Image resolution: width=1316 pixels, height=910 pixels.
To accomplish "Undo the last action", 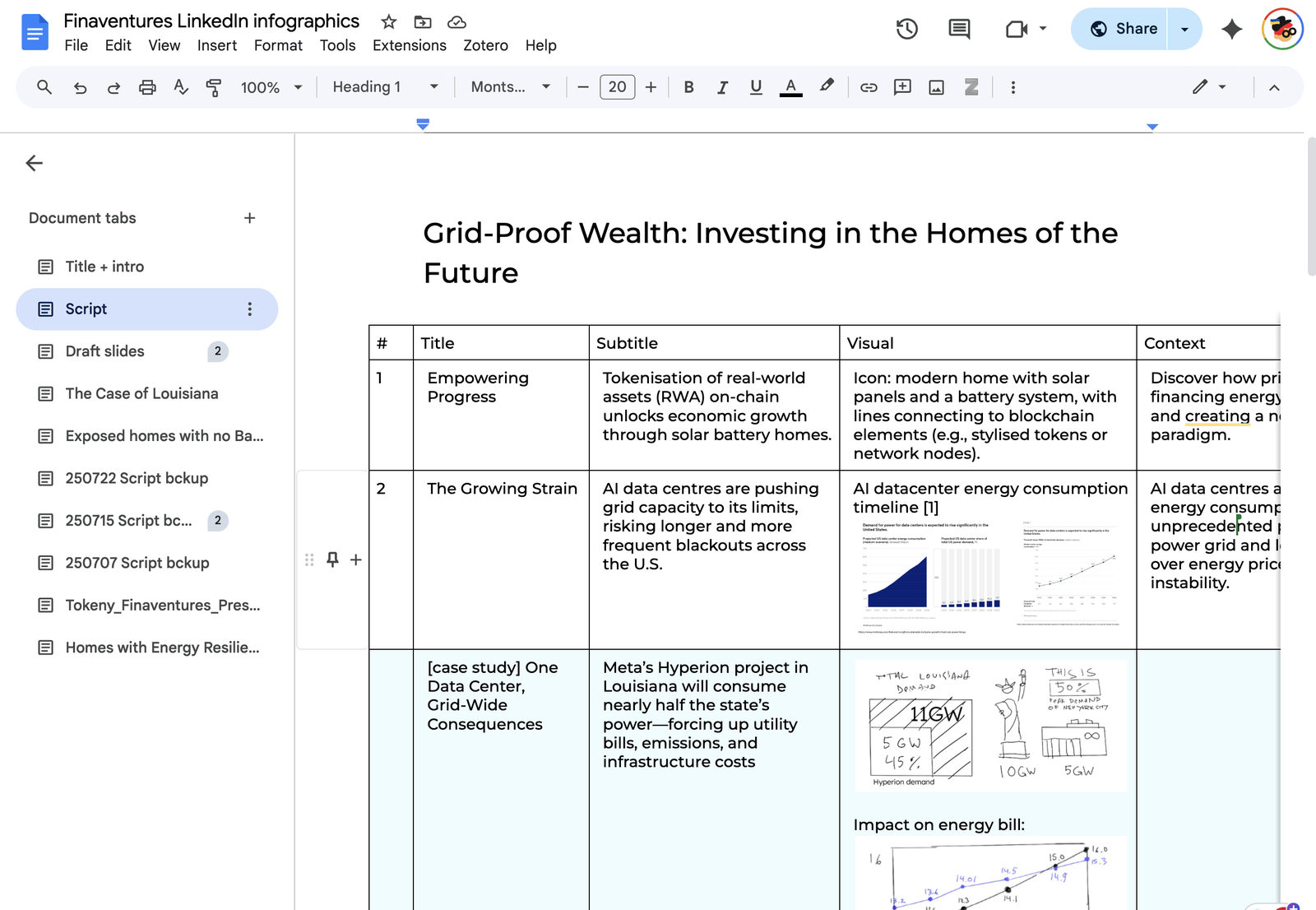I will (80, 87).
